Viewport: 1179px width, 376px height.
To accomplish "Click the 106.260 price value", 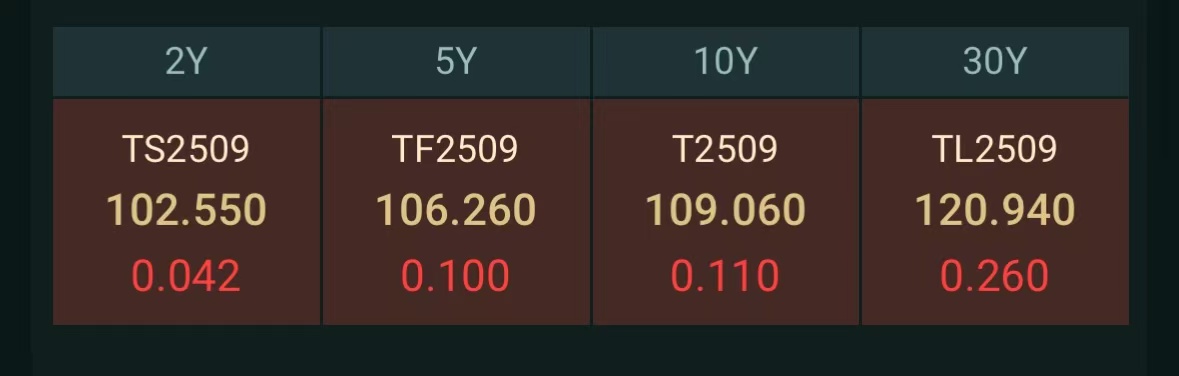I will (x=456, y=211).
